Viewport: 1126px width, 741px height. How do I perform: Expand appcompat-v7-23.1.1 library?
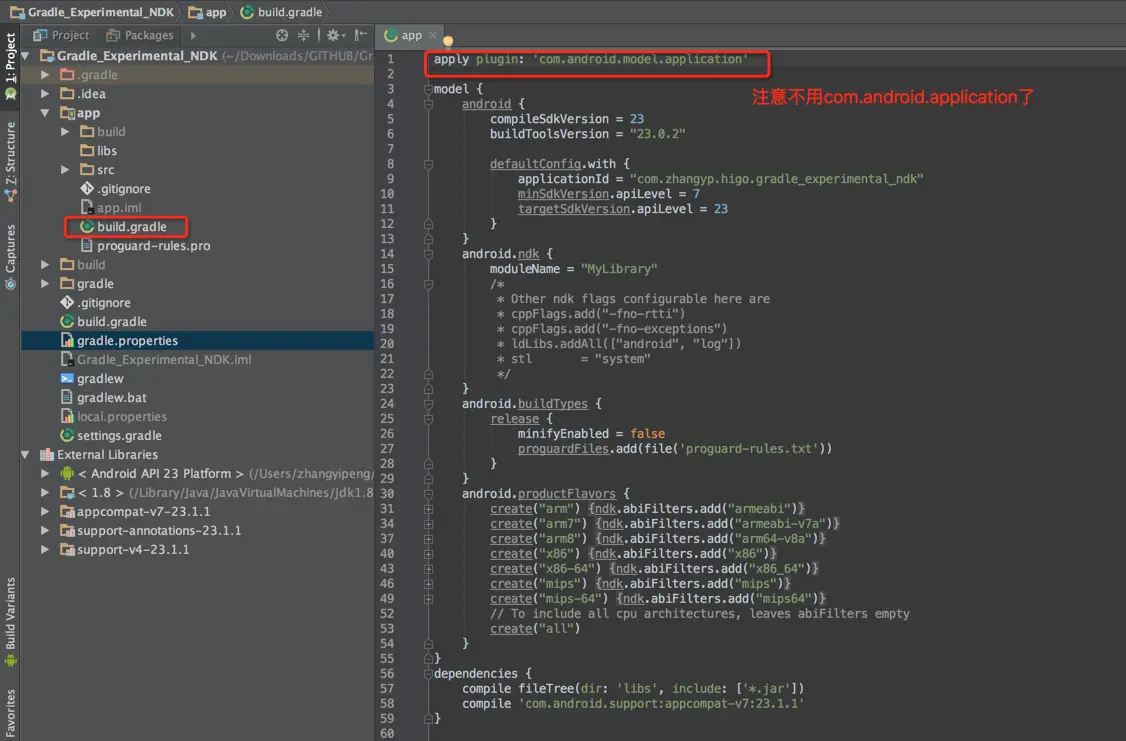(45, 511)
